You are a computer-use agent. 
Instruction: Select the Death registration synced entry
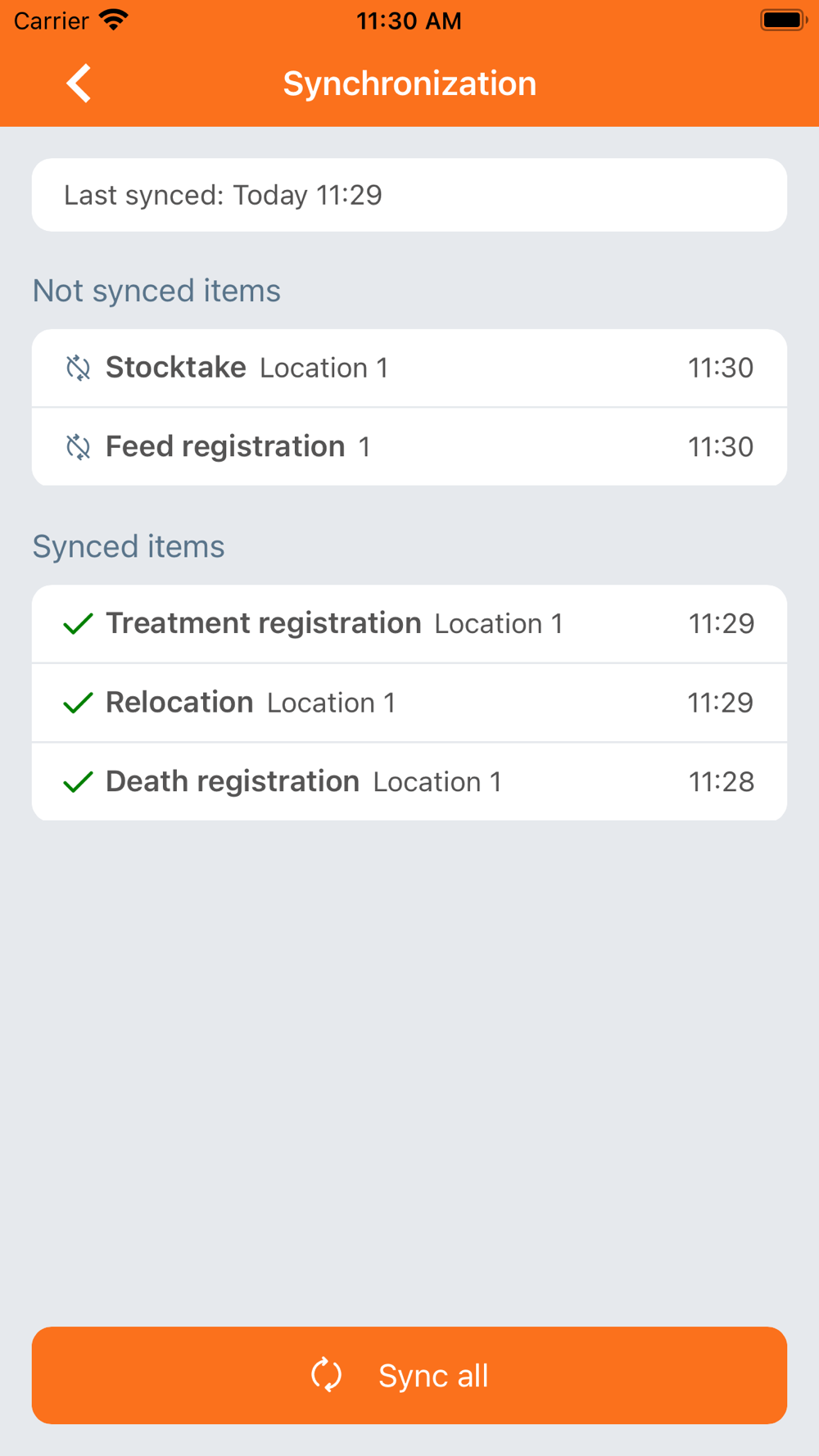point(409,782)
